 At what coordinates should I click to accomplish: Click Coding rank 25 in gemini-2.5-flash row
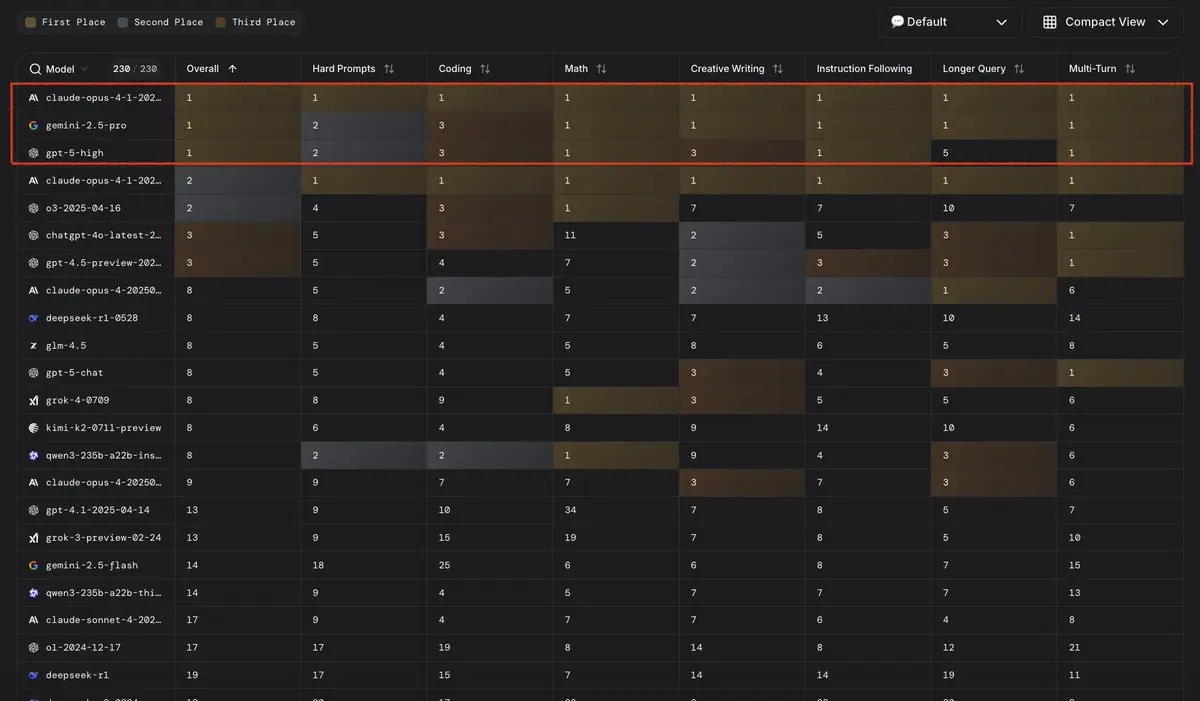click(x=445, y=565)
